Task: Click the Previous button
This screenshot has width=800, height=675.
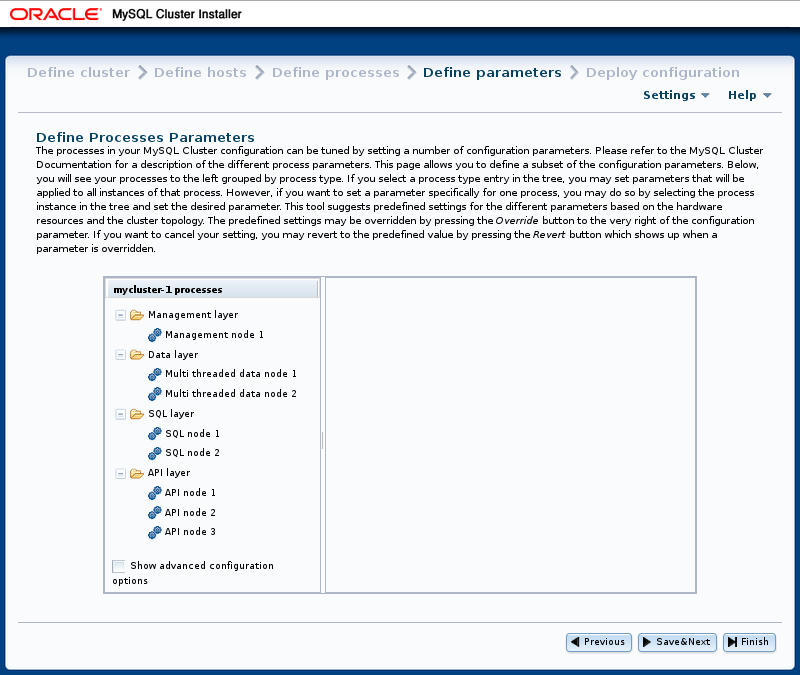Action: point(599,642)
